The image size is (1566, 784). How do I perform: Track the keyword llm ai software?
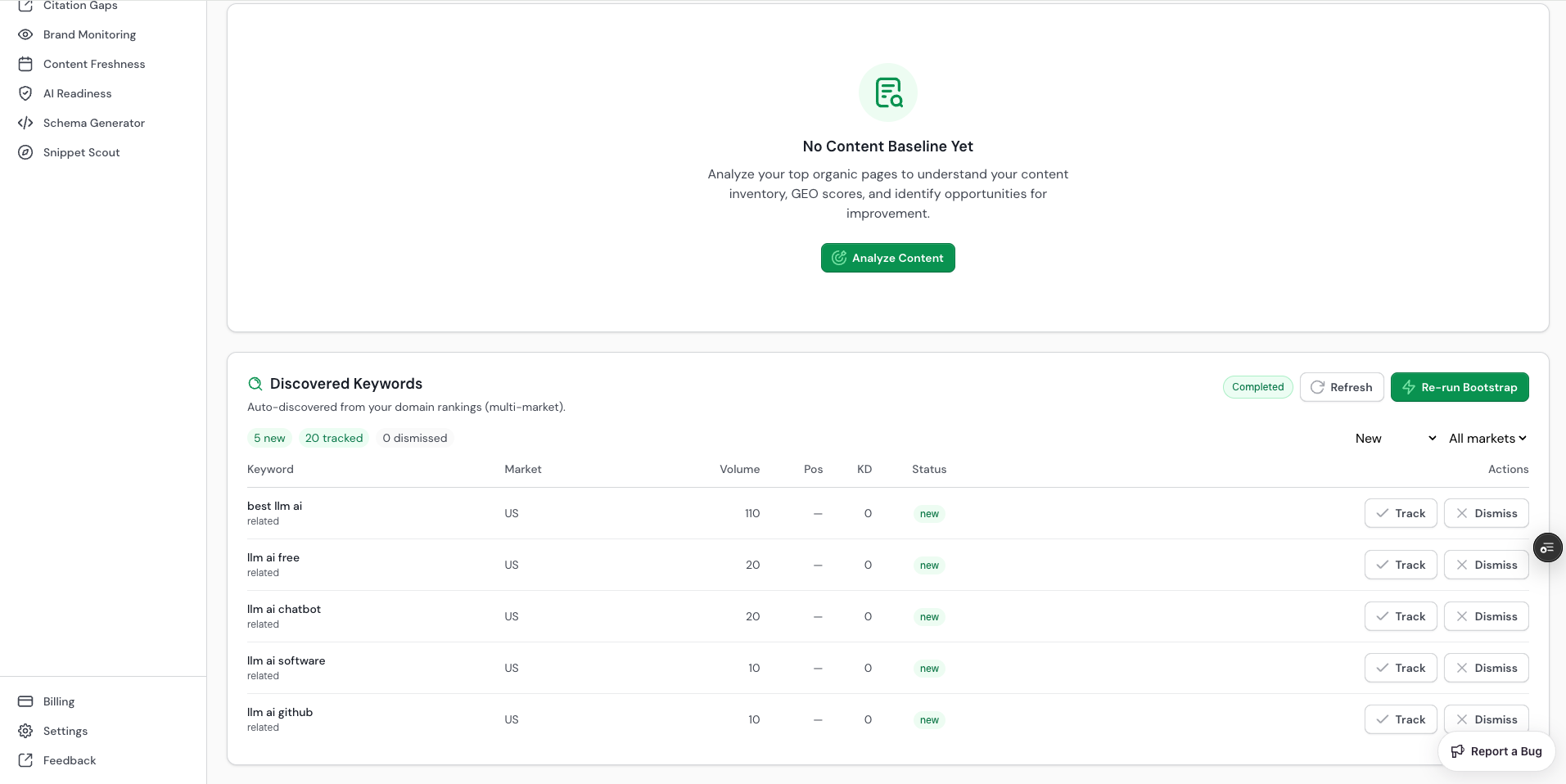tap(1400, 668)
